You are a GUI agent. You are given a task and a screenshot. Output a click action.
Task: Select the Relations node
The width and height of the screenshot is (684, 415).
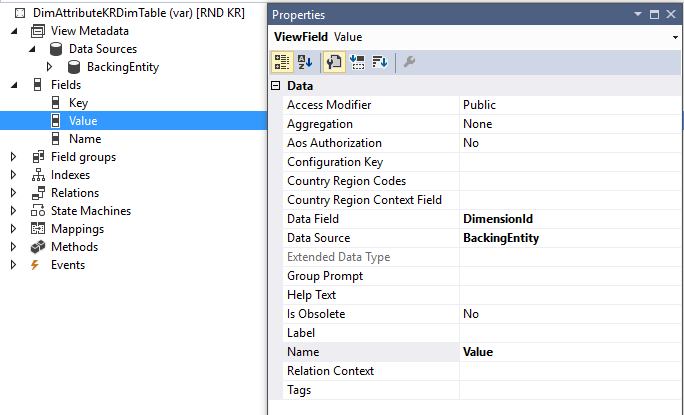point(74,193)
